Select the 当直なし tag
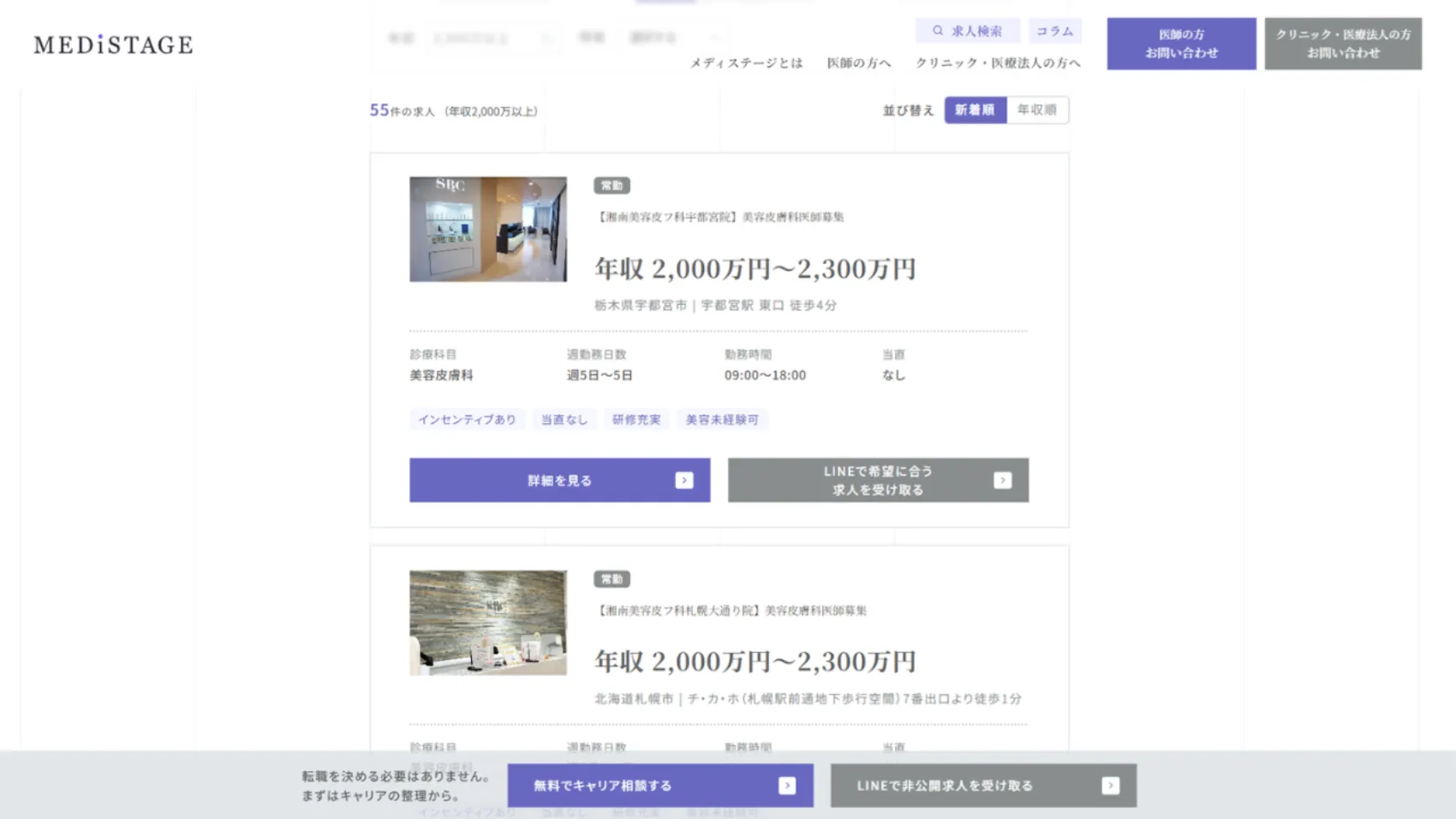Image resolution: width=1456 pixels, height=819 pixels. click(x=564, y=420)
